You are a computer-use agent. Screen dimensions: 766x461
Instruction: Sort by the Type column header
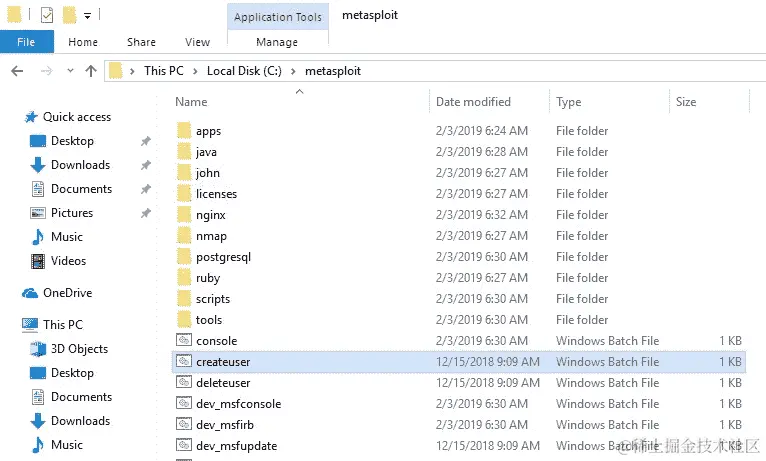click(569, 102)
